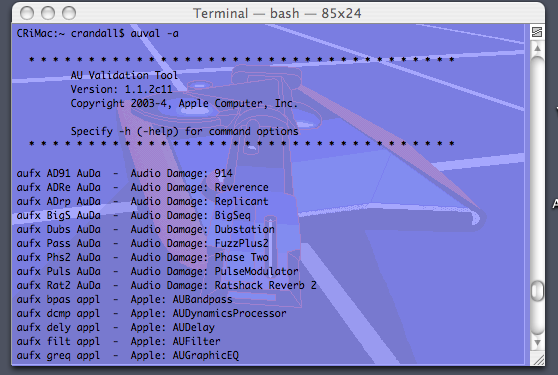
Task: Click the vertical scrollbar thumb
Action: (537, 290)
